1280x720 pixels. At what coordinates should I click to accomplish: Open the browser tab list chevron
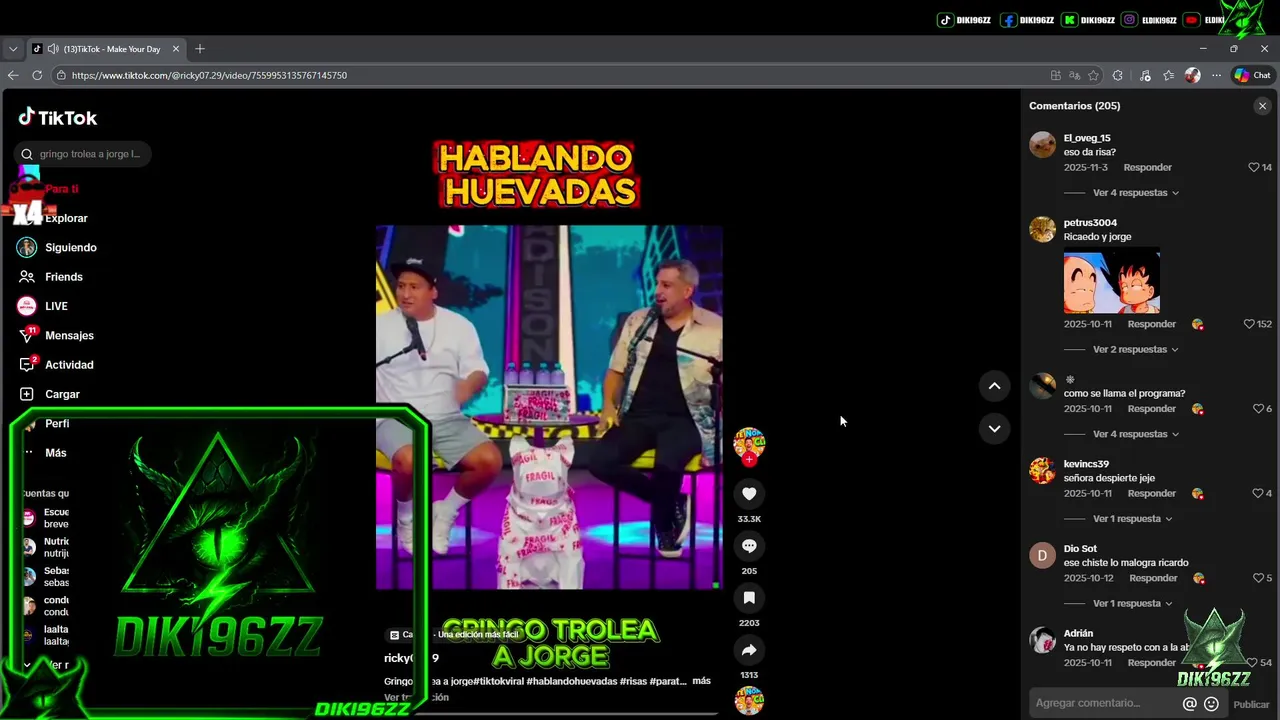click(13, 49)
